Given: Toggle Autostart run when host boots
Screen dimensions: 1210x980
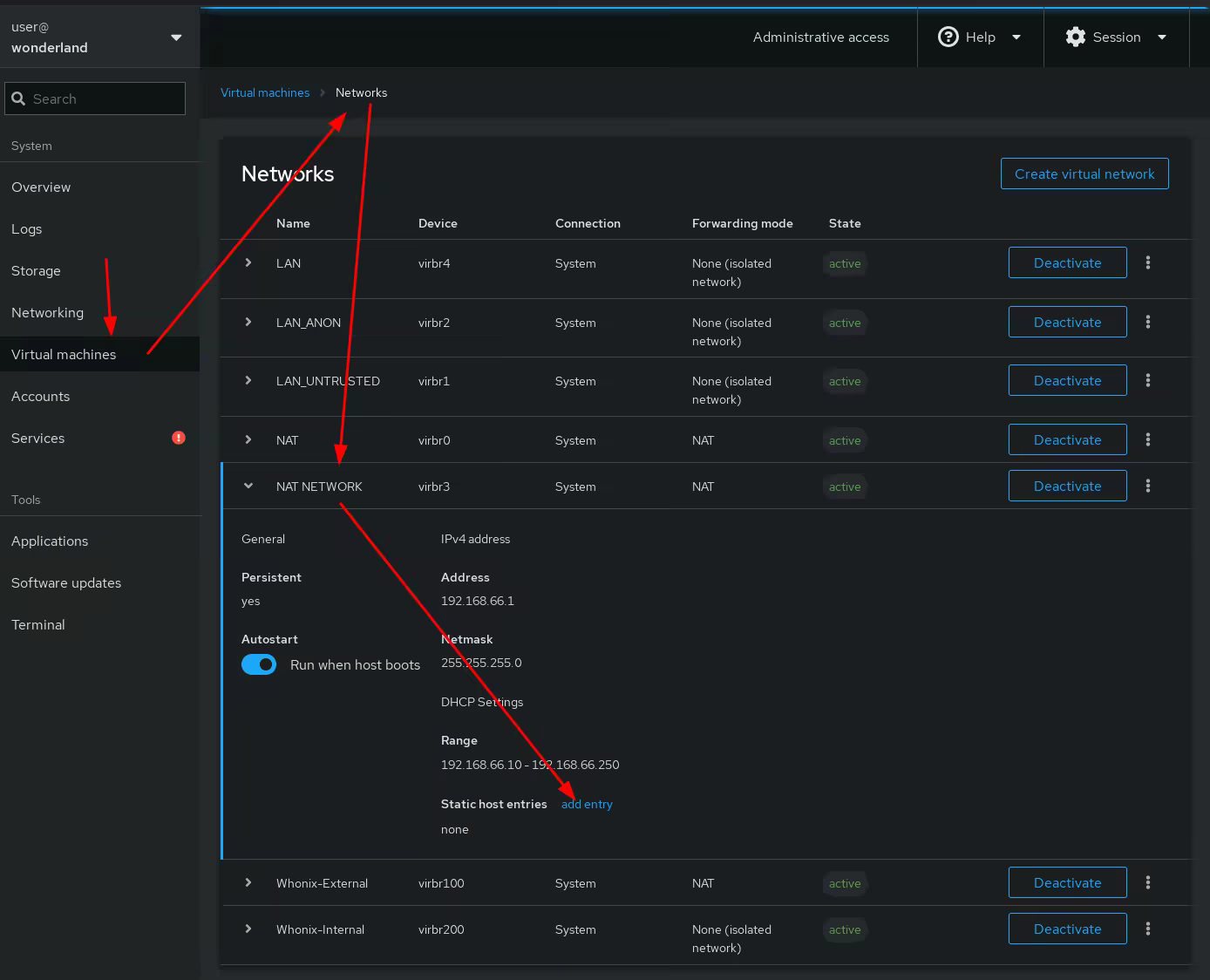Looking at the screenshot, I should coord(259,664).
